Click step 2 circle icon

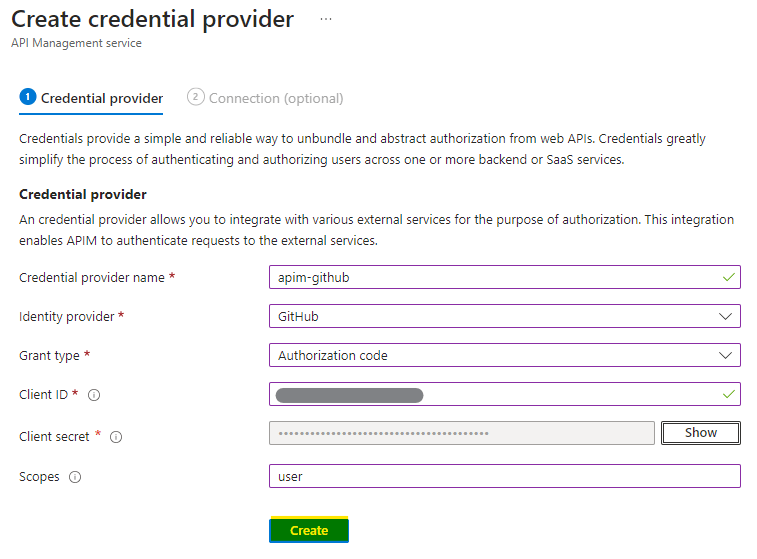pyautogui.click(x=196, y=97)
